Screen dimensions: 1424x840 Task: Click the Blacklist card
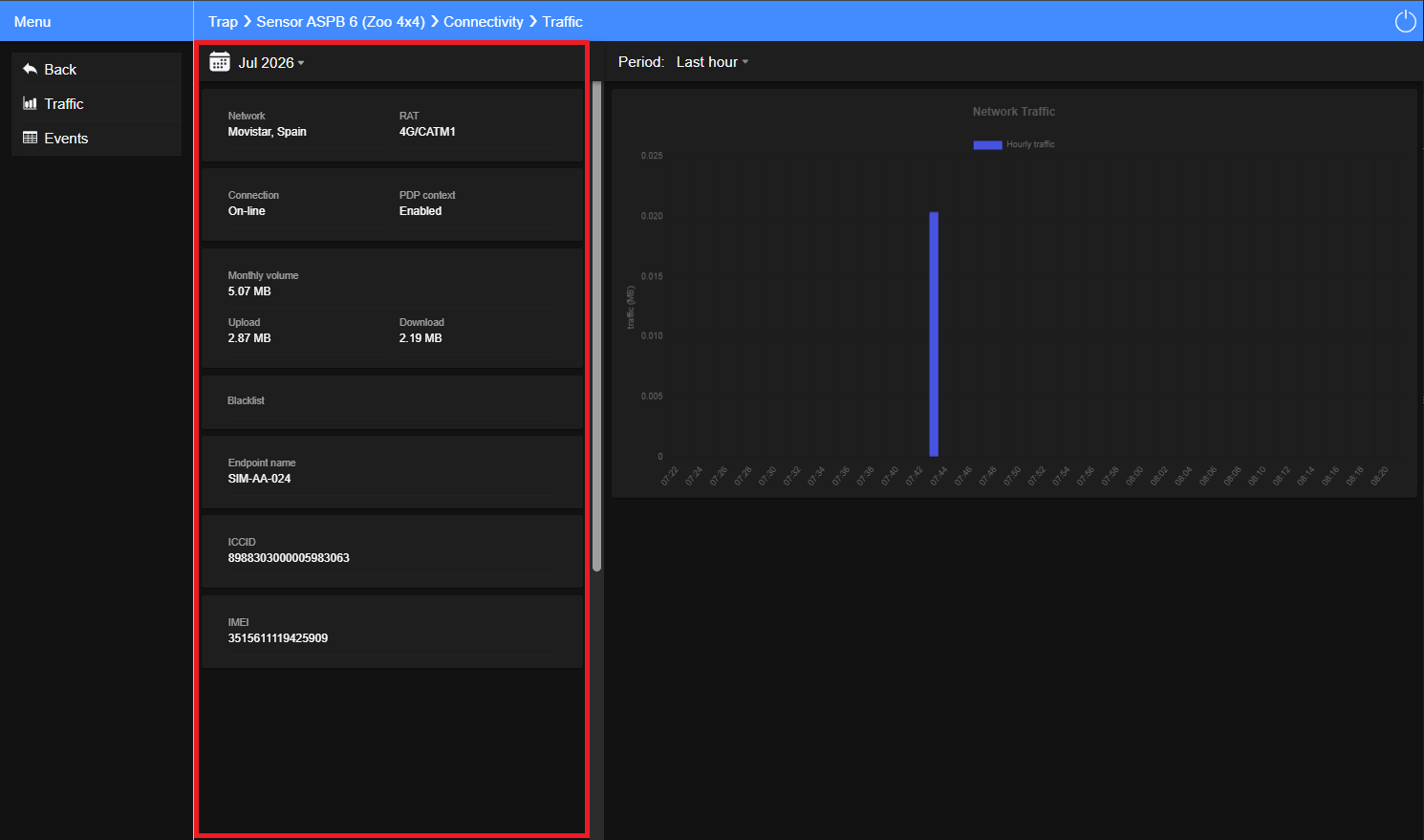pos(392,402)
